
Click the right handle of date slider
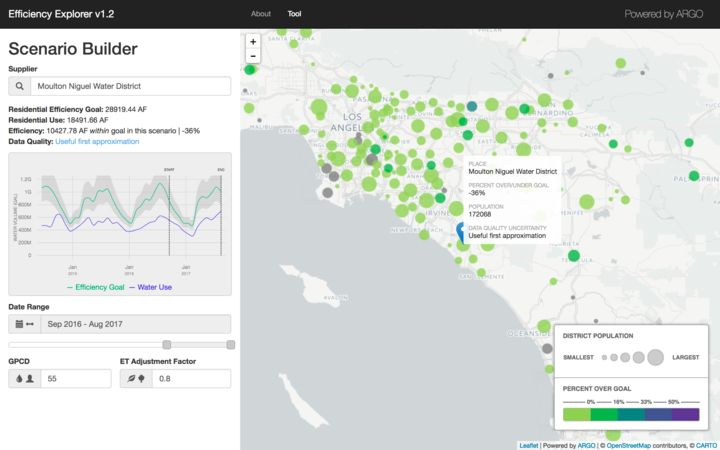(231, 345)
